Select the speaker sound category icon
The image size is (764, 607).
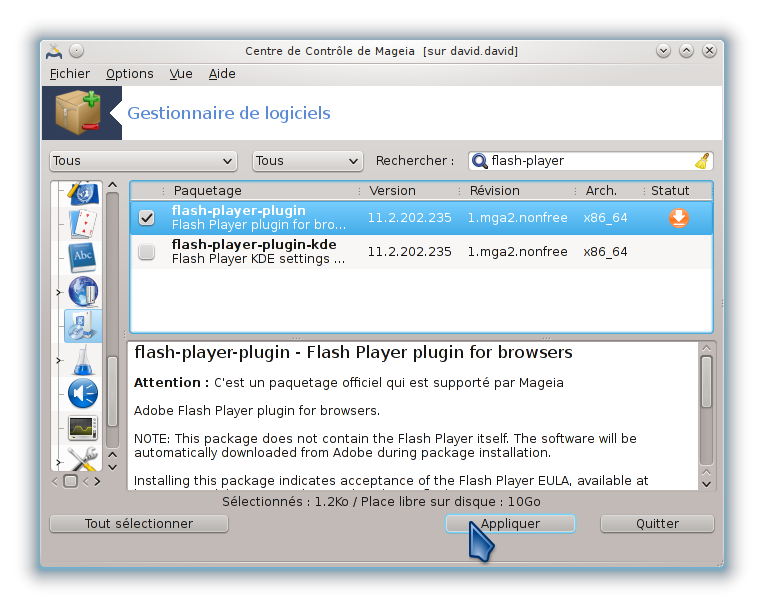(x=83, y=393)
